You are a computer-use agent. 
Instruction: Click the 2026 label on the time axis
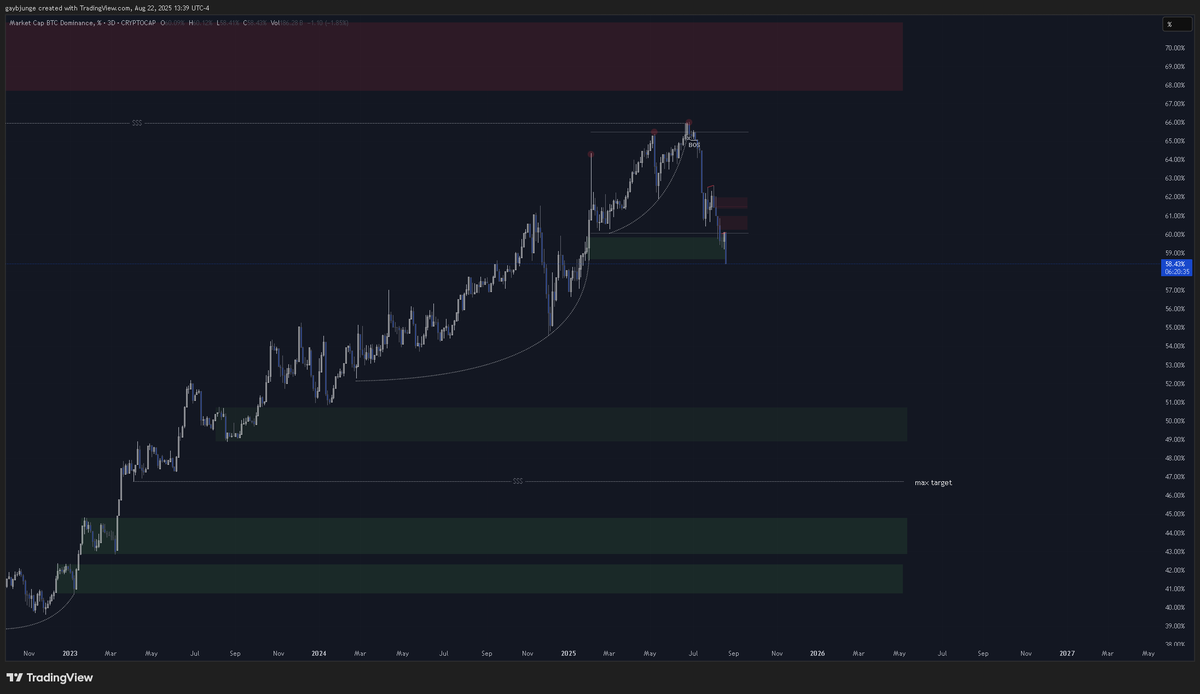click(817, 653)
